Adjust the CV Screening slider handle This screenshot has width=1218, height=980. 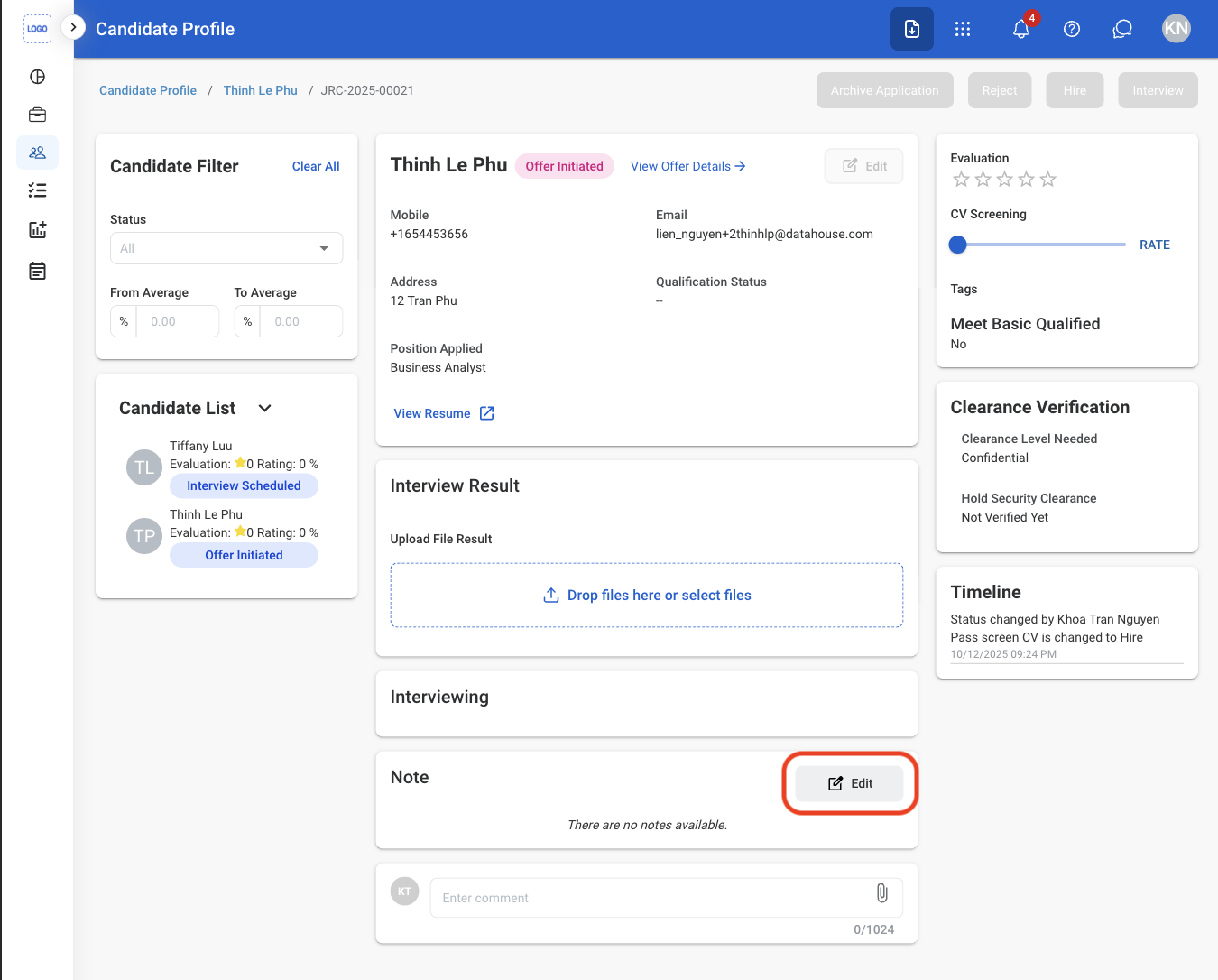click(958, 245)
